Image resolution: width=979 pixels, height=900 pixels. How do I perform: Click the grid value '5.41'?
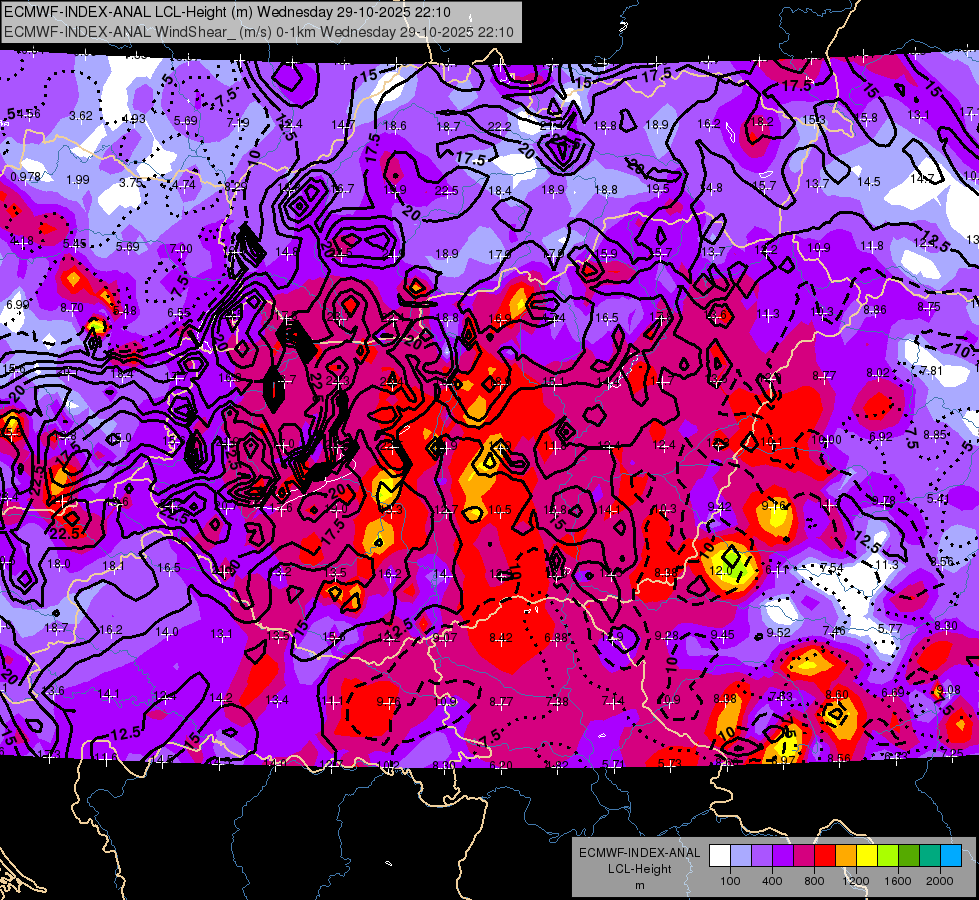click(x=938, y=498)
